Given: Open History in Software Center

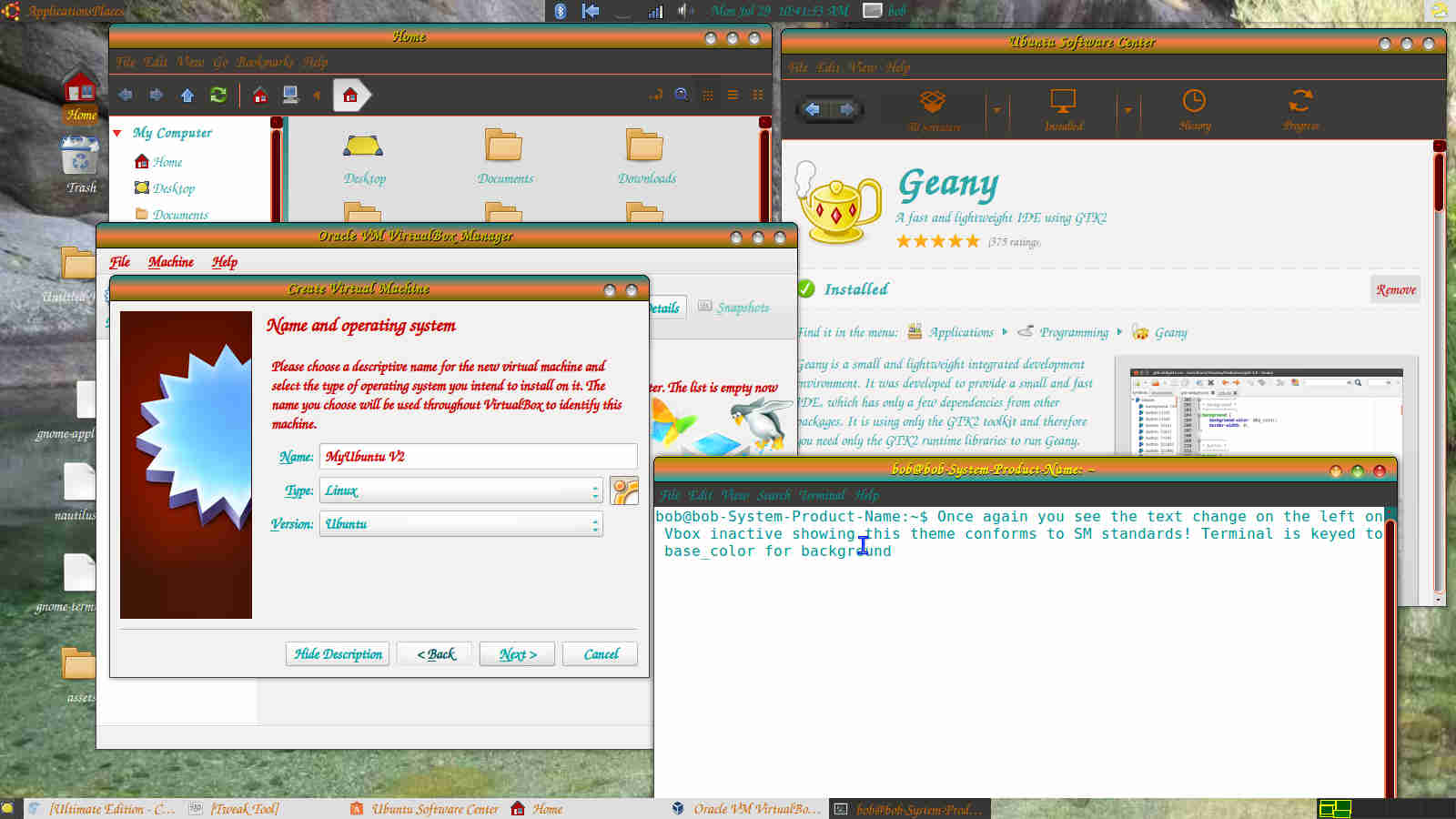Looking at the screenshot, I should tap(1195, 110).
